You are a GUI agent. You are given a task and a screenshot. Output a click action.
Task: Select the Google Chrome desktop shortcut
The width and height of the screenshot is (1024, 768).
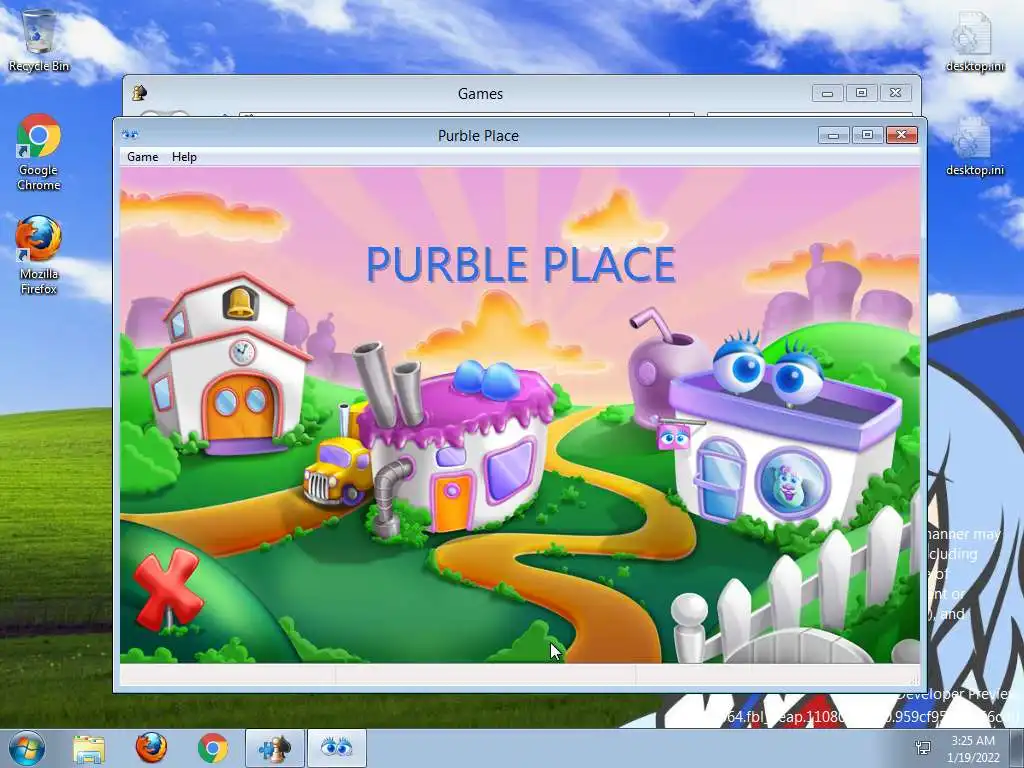click(39, 153)
